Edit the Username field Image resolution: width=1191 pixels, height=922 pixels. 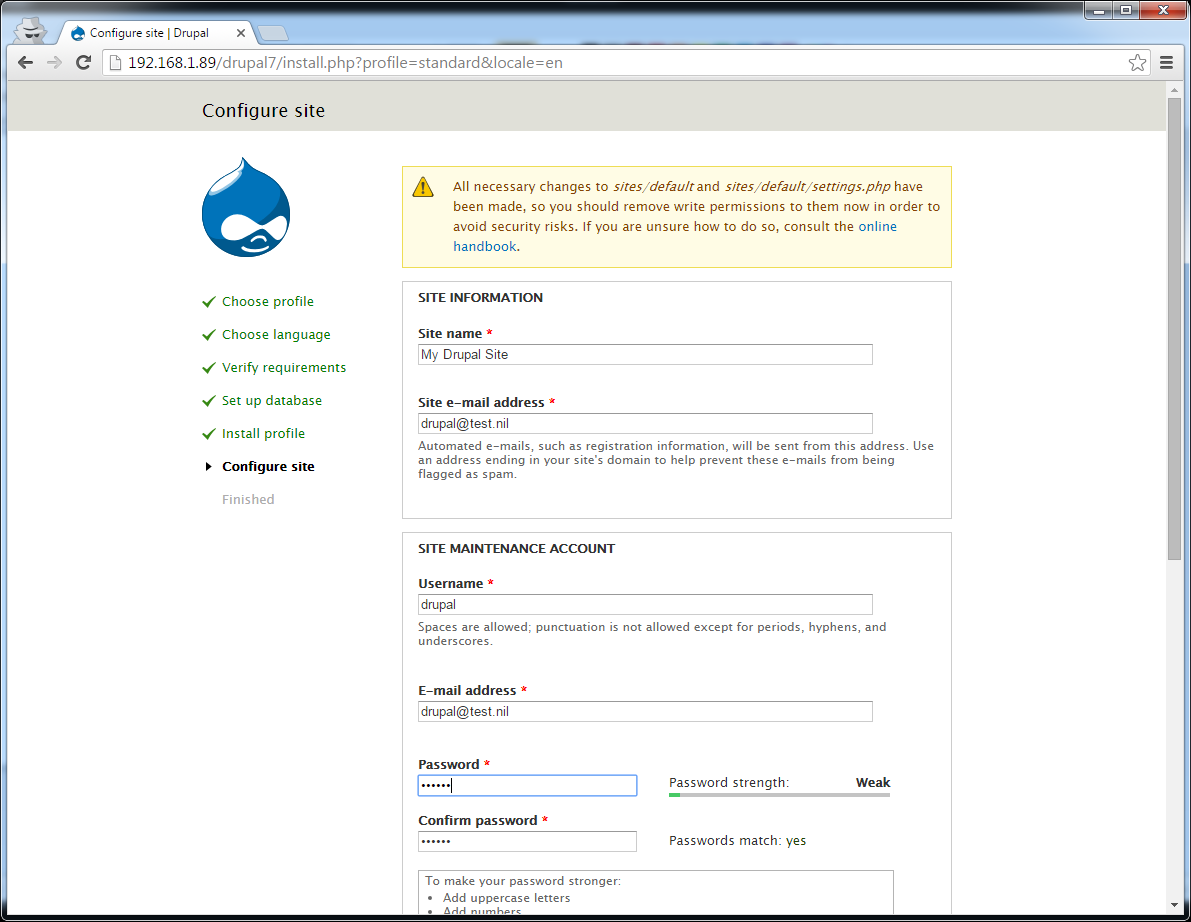coord(645,605)
